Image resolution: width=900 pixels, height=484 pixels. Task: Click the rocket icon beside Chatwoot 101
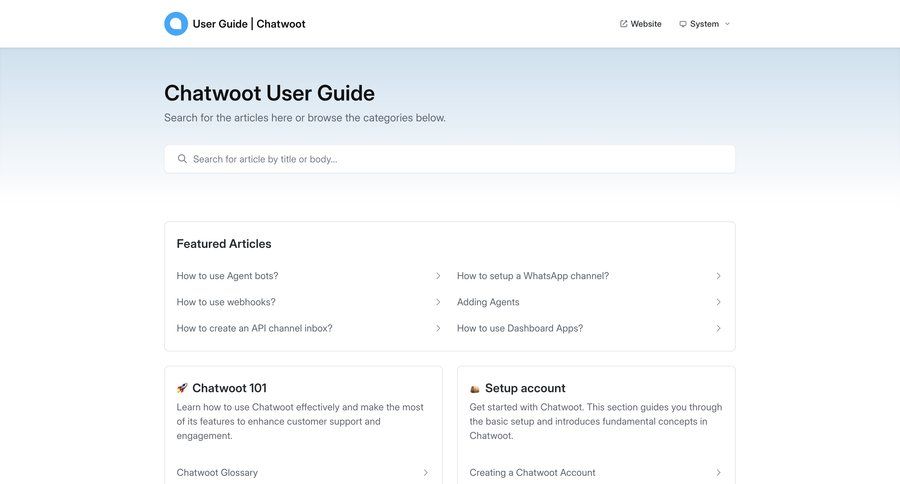pos(182,388)
